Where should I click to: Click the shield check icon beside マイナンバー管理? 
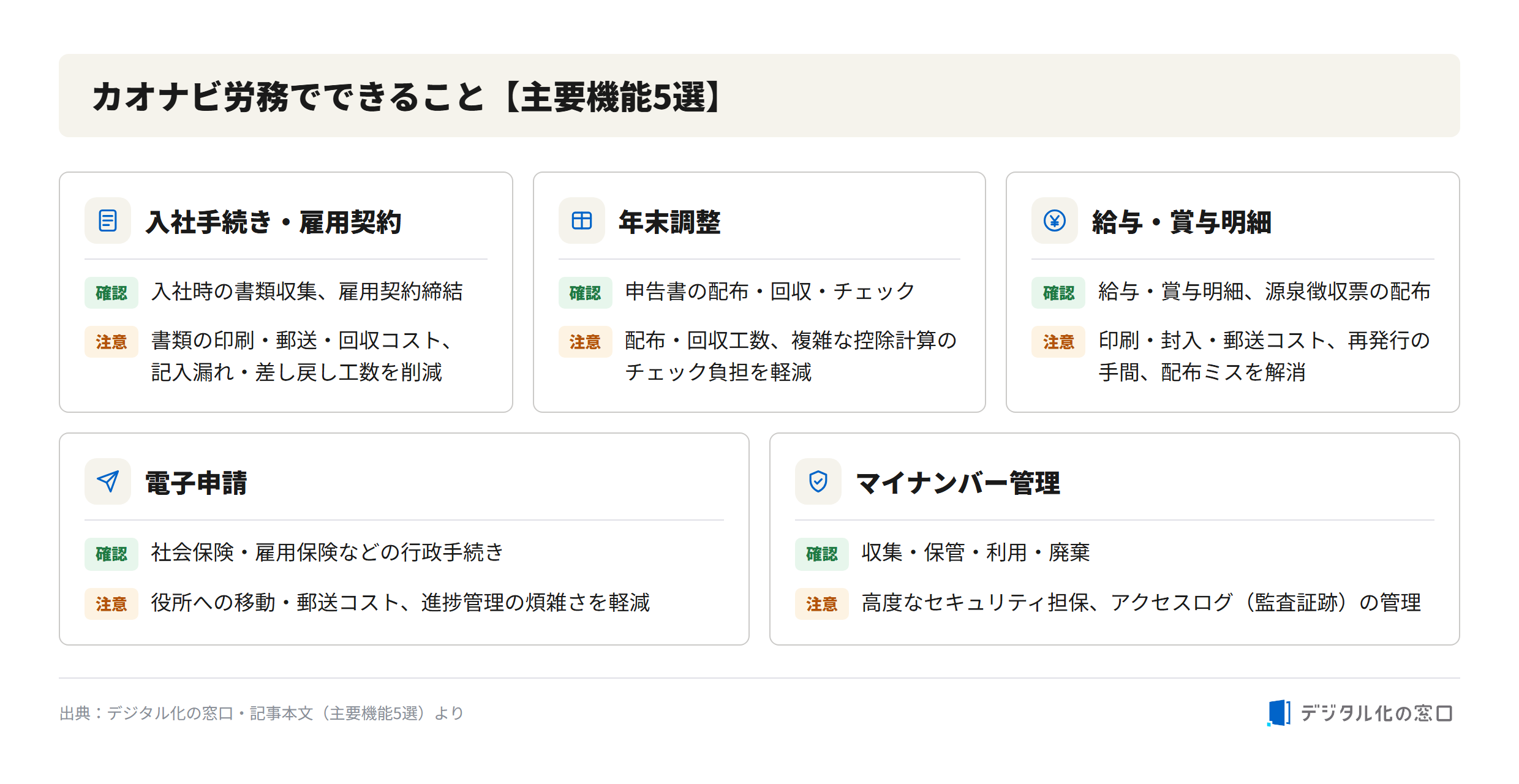coord(818,481)
